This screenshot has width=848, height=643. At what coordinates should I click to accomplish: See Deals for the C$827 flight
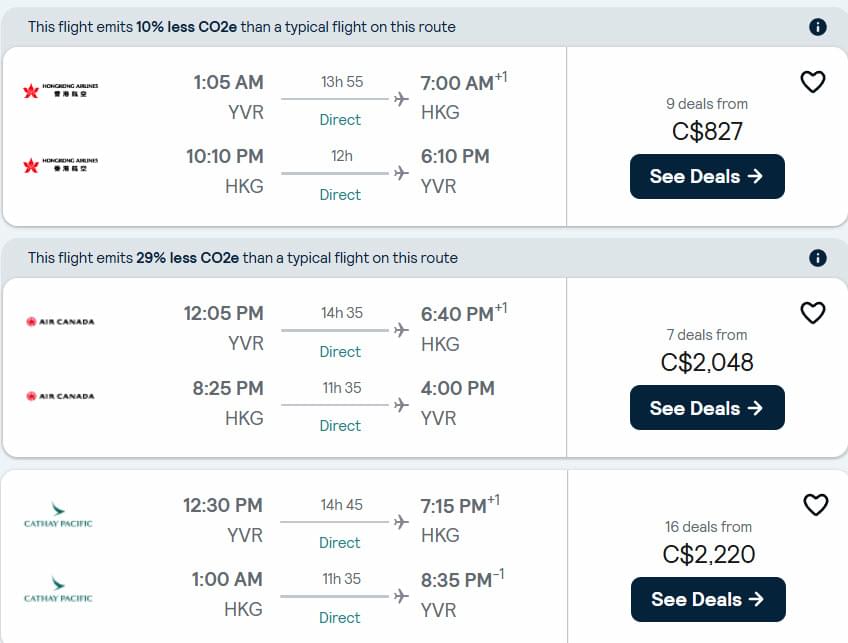(x=707, y=176)
